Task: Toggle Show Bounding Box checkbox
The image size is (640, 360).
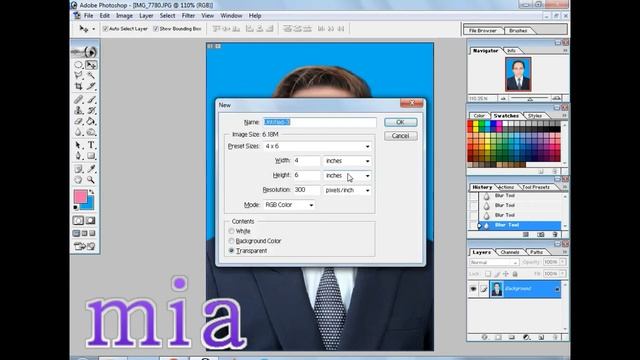Action: tap(156, 29)
